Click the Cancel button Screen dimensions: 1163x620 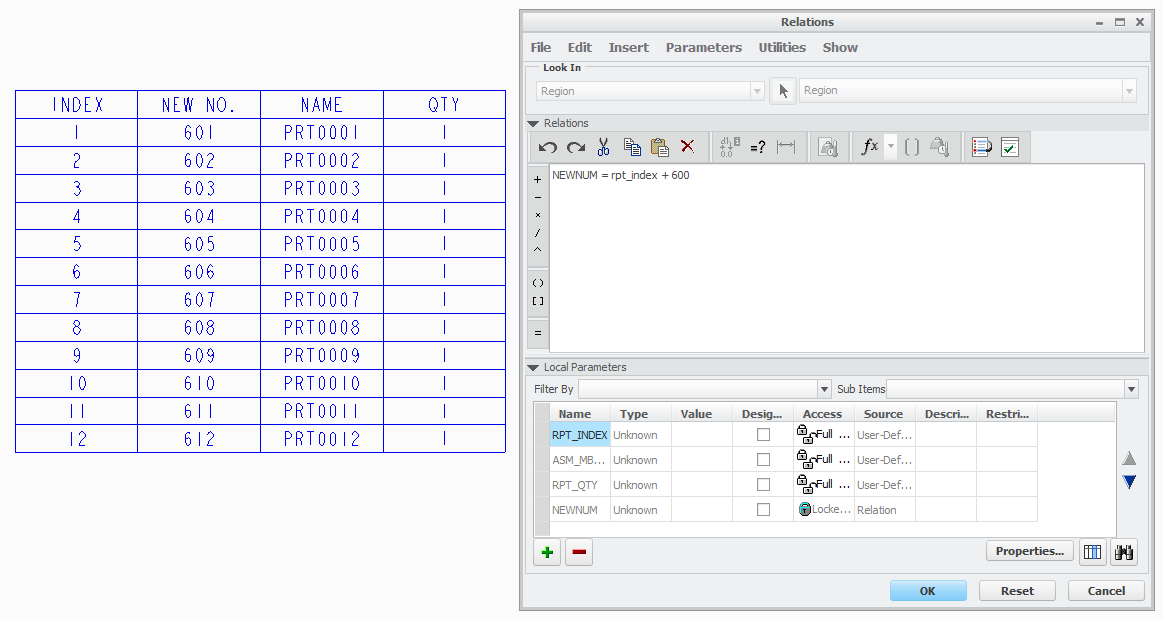click(1106, 591)
